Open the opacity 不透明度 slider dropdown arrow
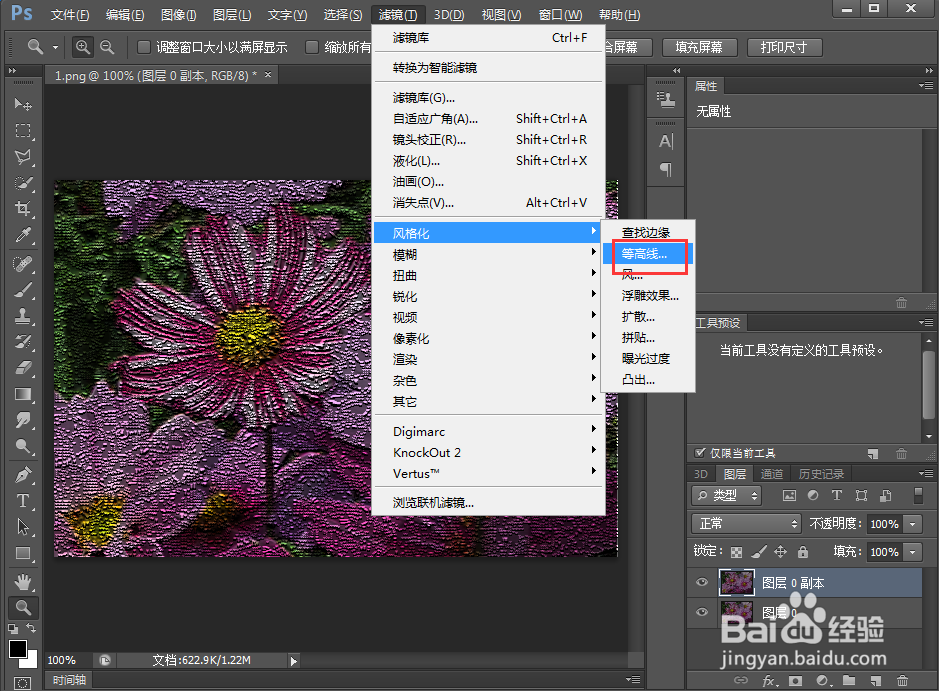939x691 pixels. (x=913, y=524)
